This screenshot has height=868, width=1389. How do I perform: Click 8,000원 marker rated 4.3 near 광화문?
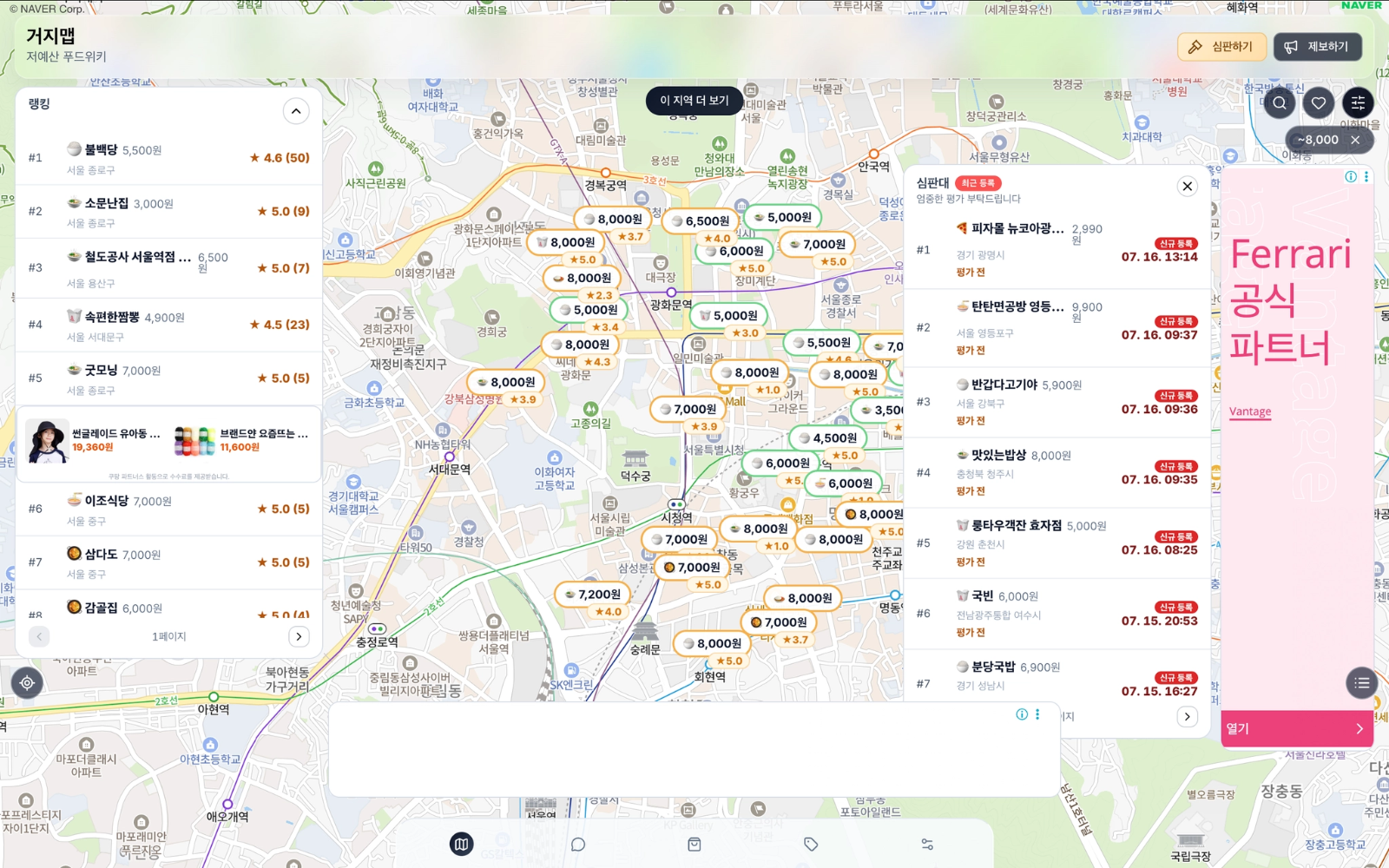tap(580, 345)
